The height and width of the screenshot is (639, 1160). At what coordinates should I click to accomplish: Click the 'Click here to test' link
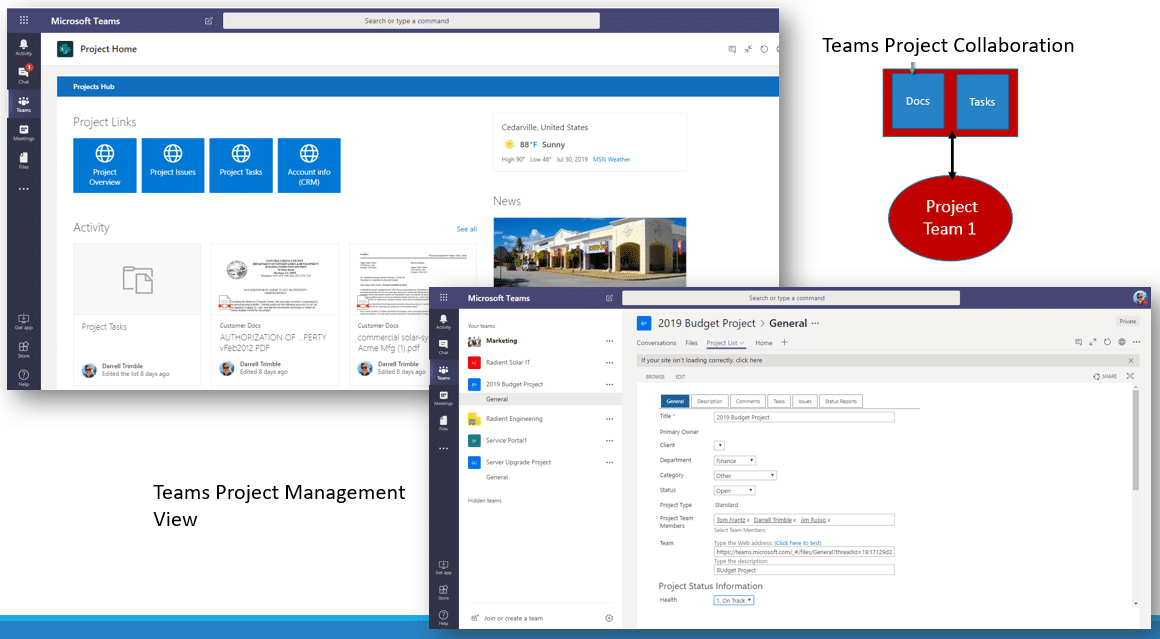pyautogui.click(x=798, y=543)
